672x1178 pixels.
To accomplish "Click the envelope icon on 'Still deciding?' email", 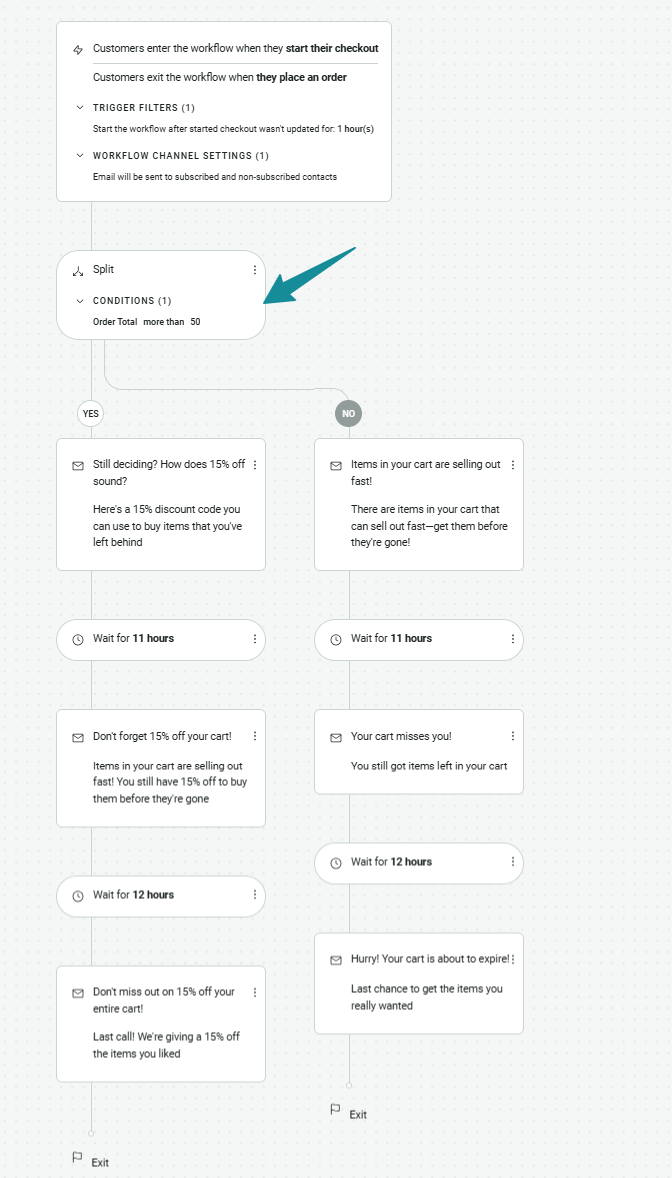I will tap(78, 465).
